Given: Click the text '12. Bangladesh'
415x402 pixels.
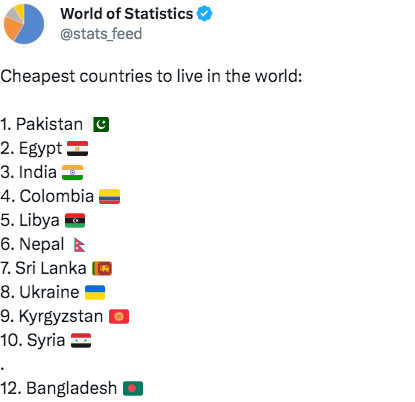Looking at the screenshot, I should click(59, 388).
